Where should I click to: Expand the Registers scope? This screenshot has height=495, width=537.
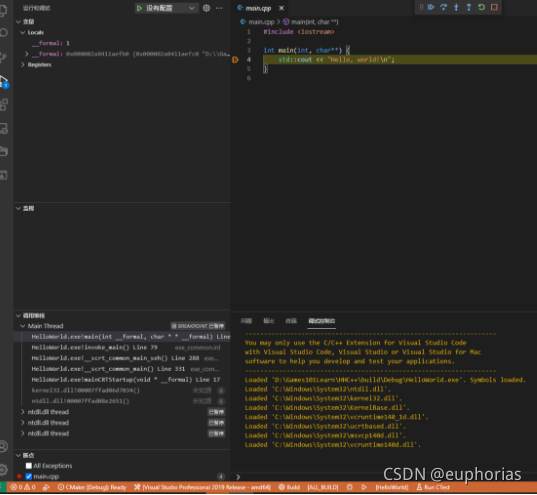(23, 64)
